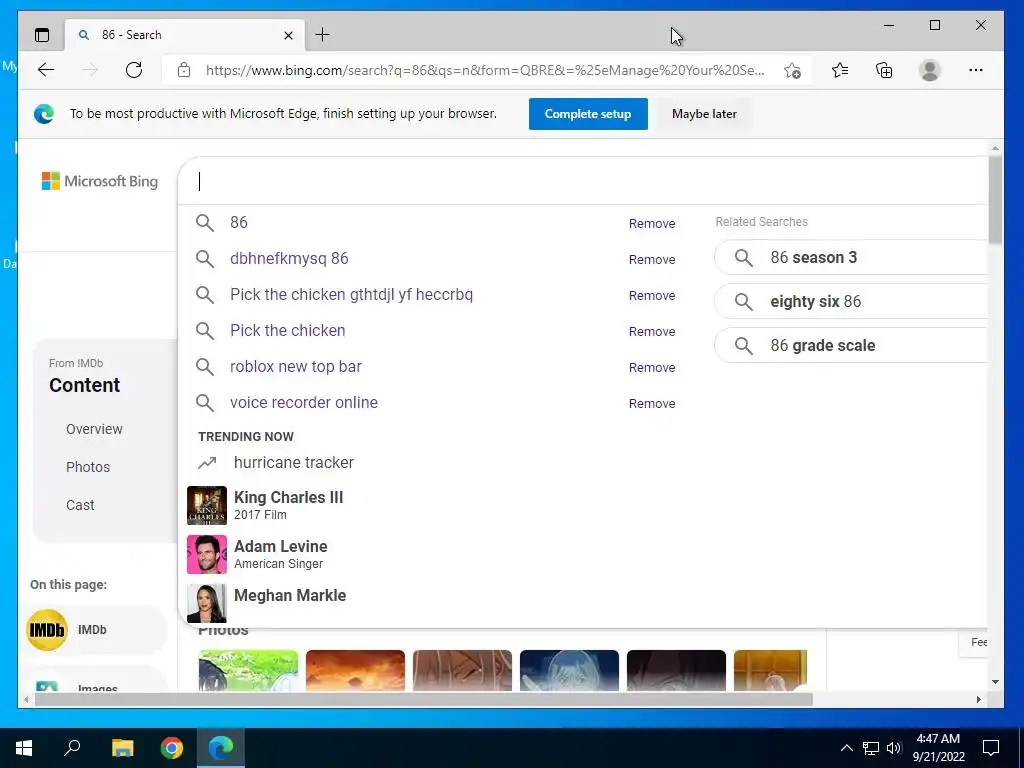Image resolution: width=1024 pixels, height=768 pixels.
Task: Open network status tray icon
Action: coord(871,748)
